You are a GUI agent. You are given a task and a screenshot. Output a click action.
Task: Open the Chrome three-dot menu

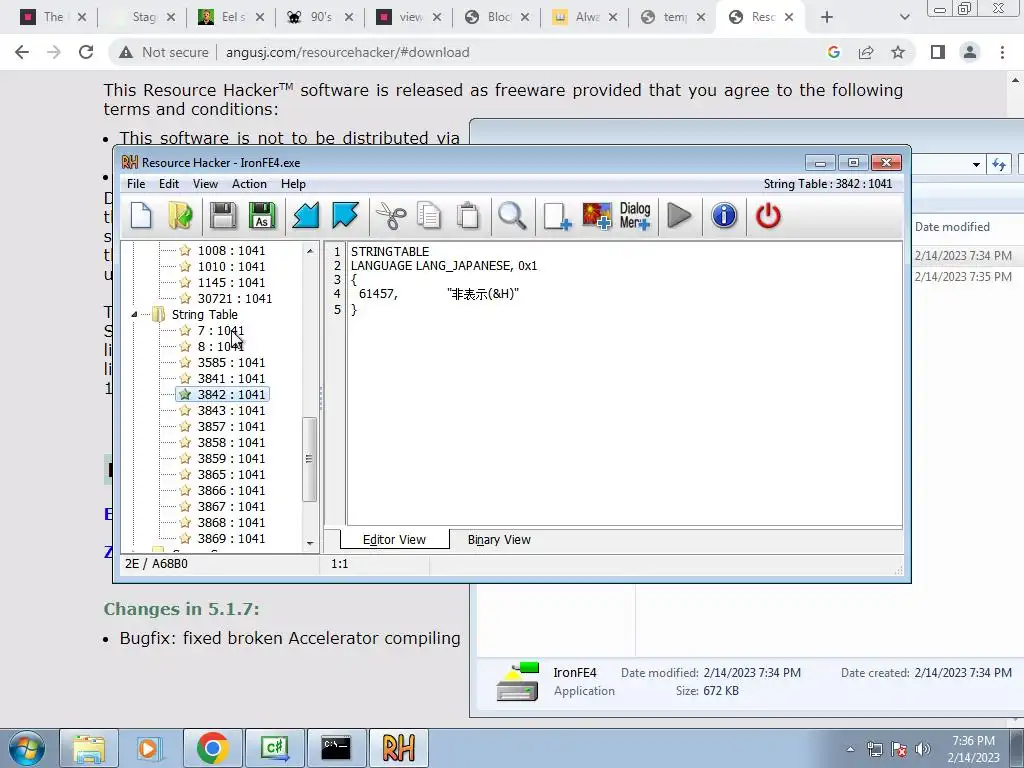pos(1002,52)
